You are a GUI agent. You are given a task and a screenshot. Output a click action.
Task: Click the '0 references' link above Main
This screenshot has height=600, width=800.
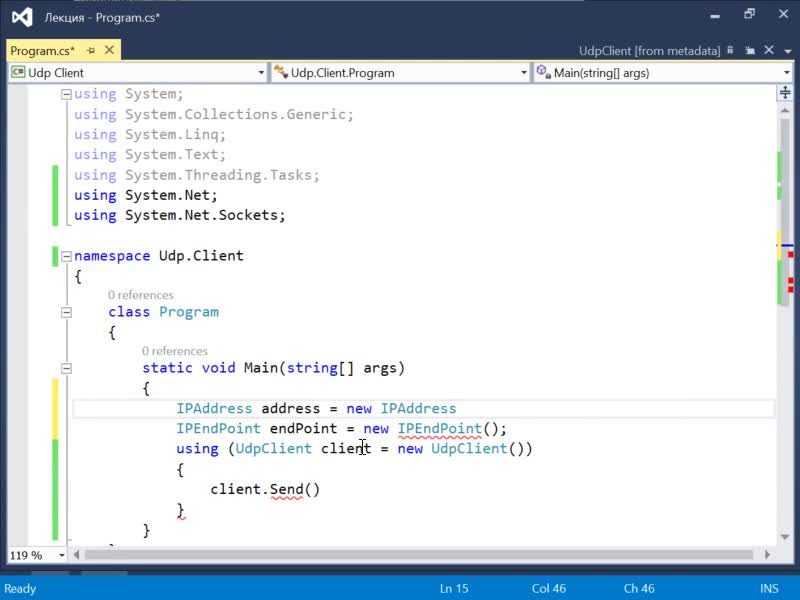[x=174, y=351]
